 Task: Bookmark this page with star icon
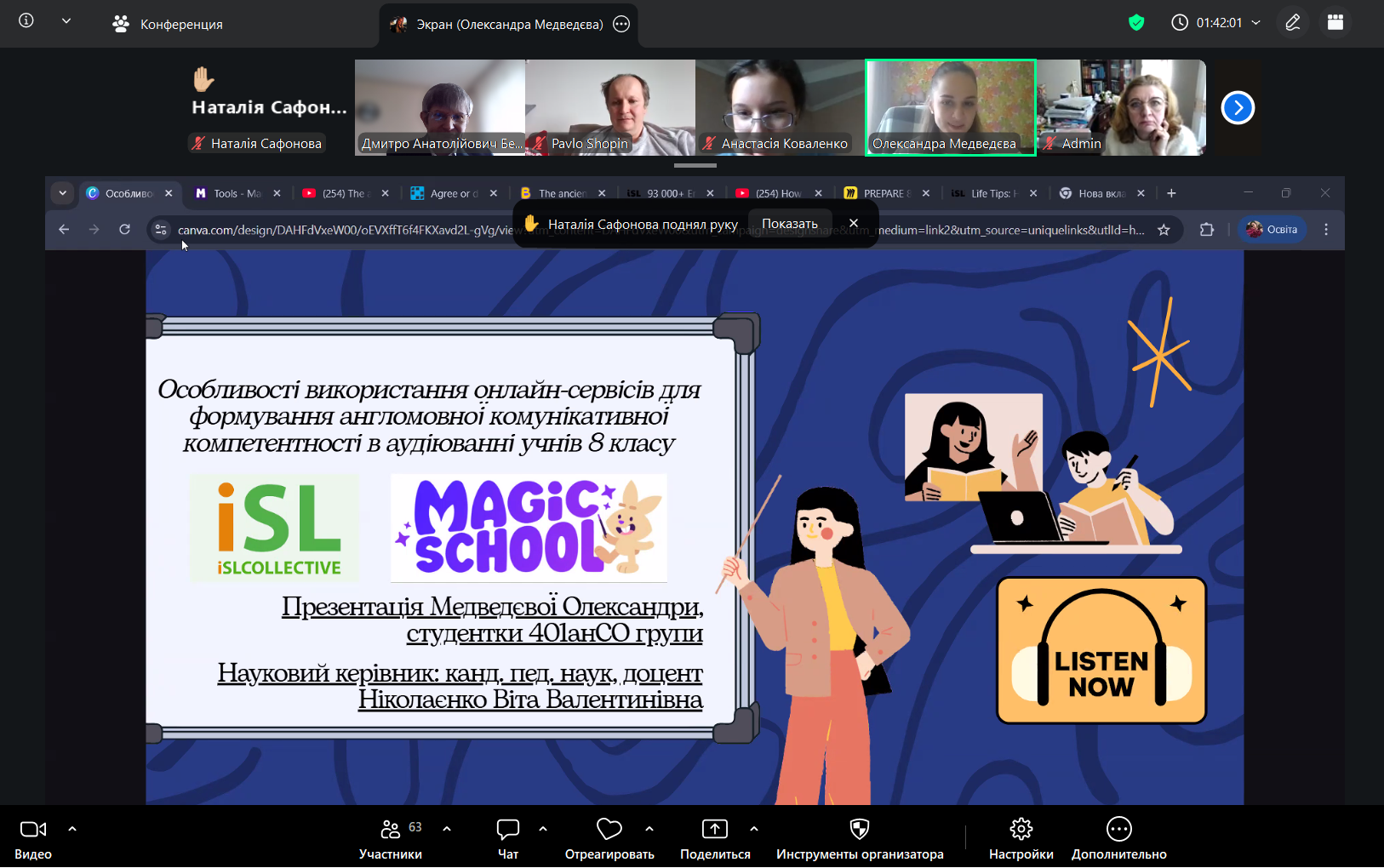1164,230
